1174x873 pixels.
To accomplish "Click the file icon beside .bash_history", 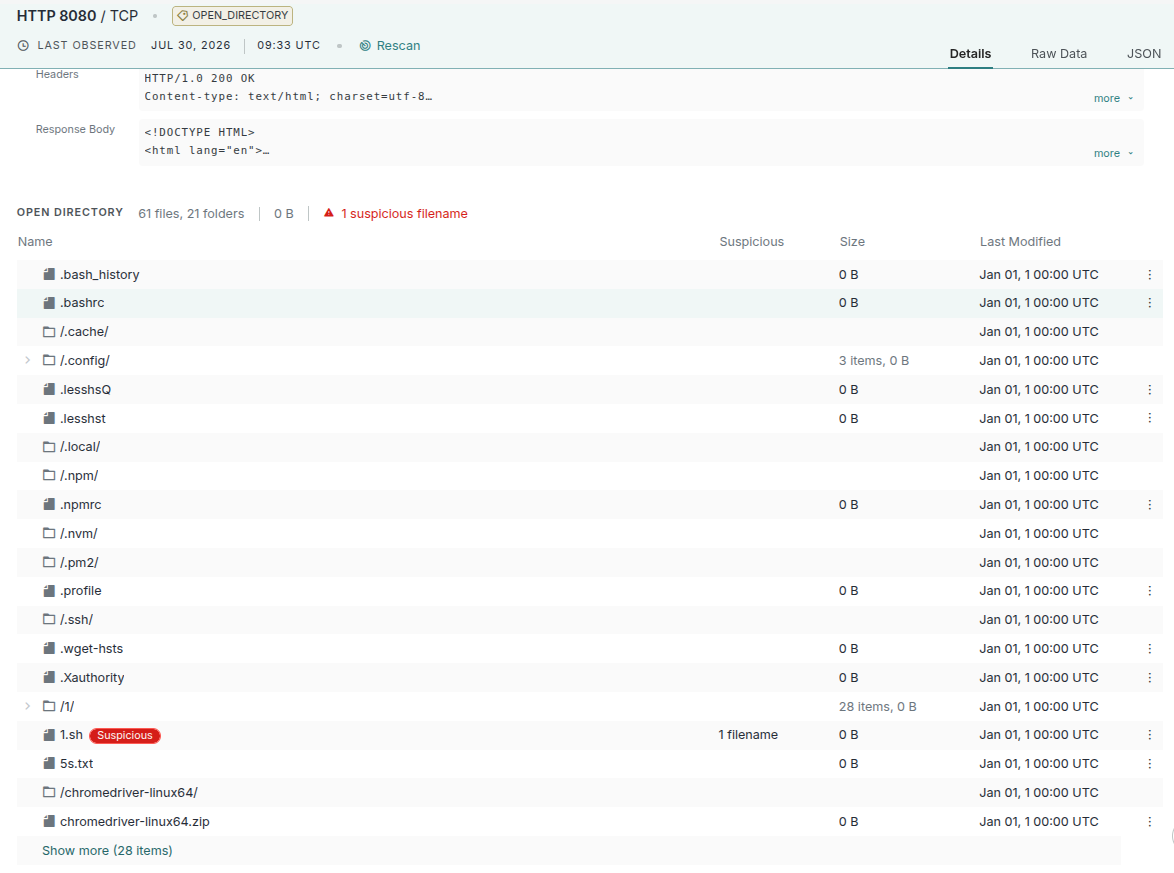I will (49, 274).
